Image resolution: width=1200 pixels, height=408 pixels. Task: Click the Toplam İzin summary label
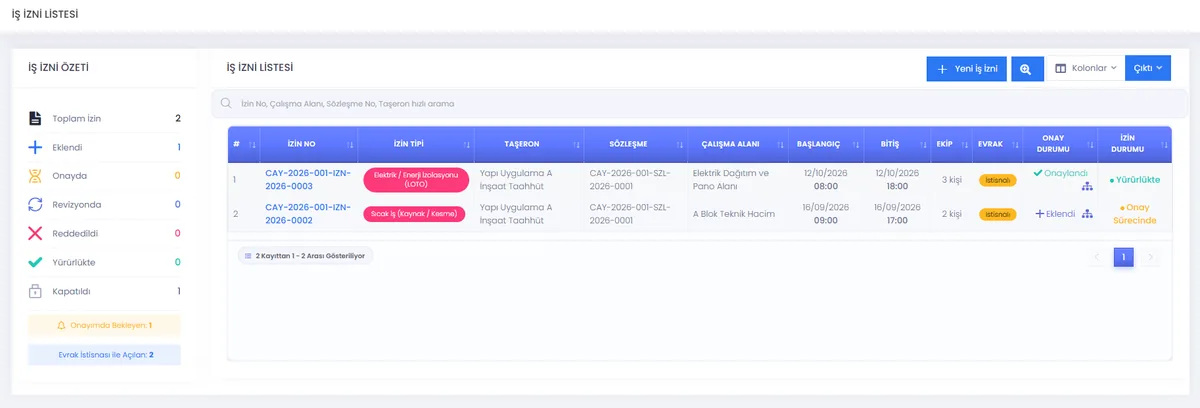click(77, 118)
